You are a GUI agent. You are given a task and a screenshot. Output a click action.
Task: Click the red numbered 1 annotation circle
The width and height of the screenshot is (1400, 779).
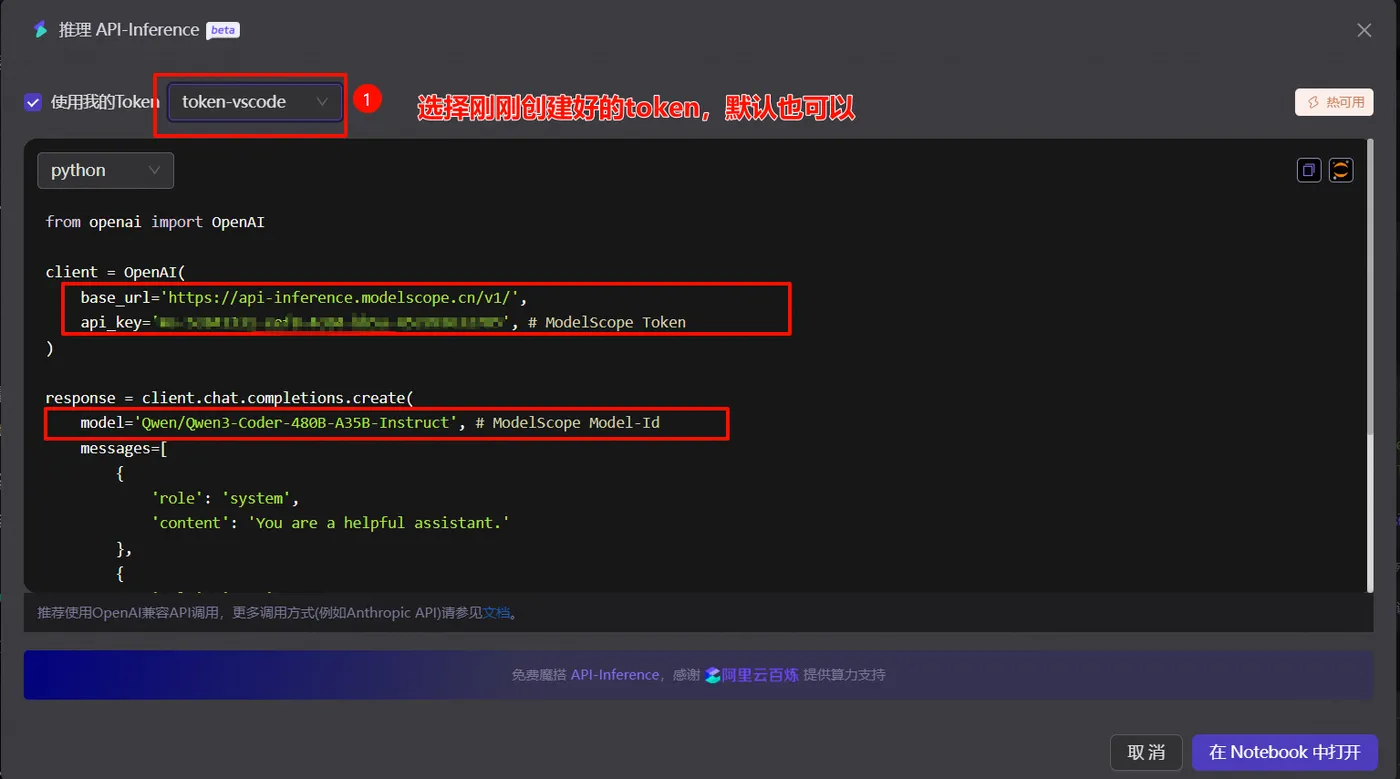(x=368, y=99)
